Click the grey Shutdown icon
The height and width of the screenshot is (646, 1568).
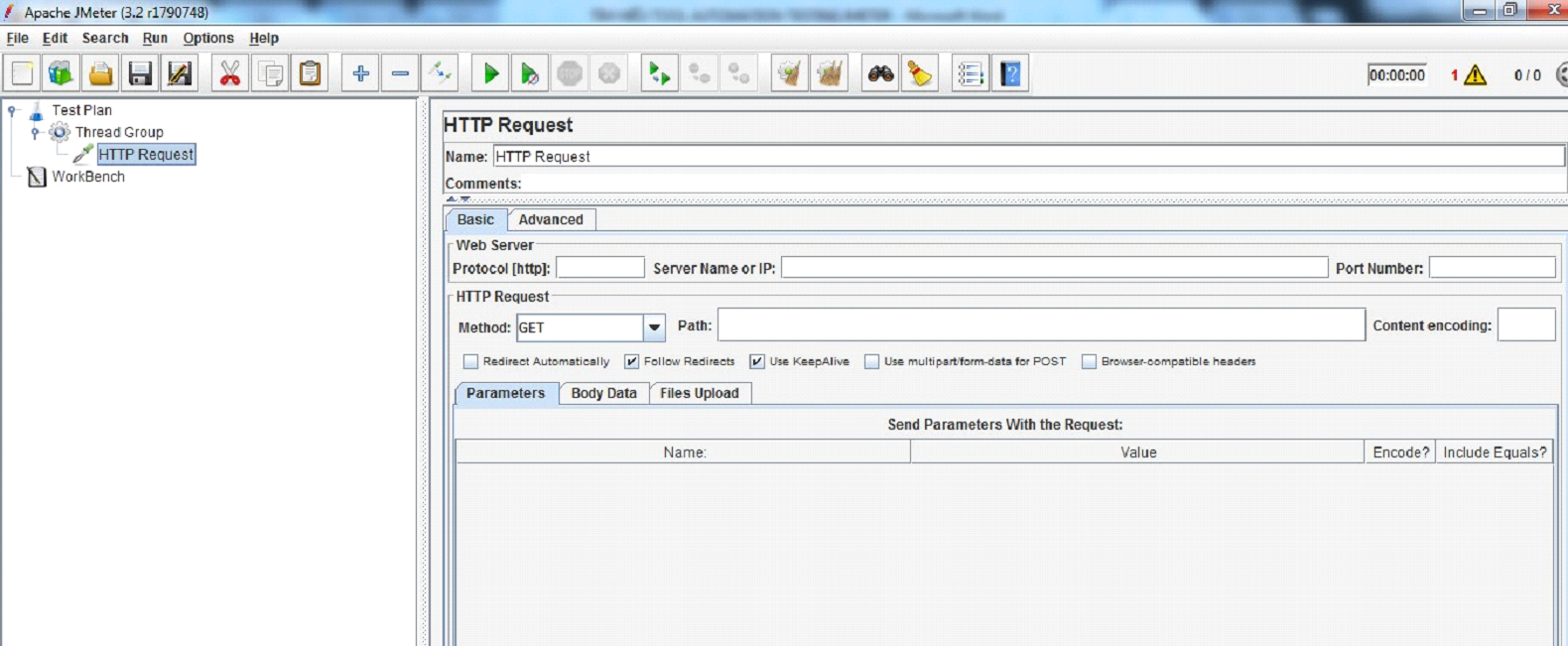click(609, 73)
